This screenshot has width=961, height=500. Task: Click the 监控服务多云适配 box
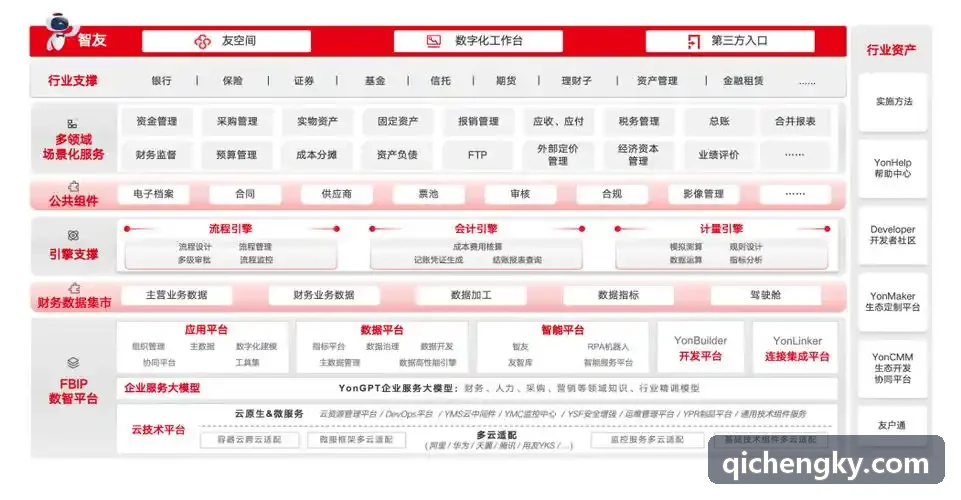[647, 439]
